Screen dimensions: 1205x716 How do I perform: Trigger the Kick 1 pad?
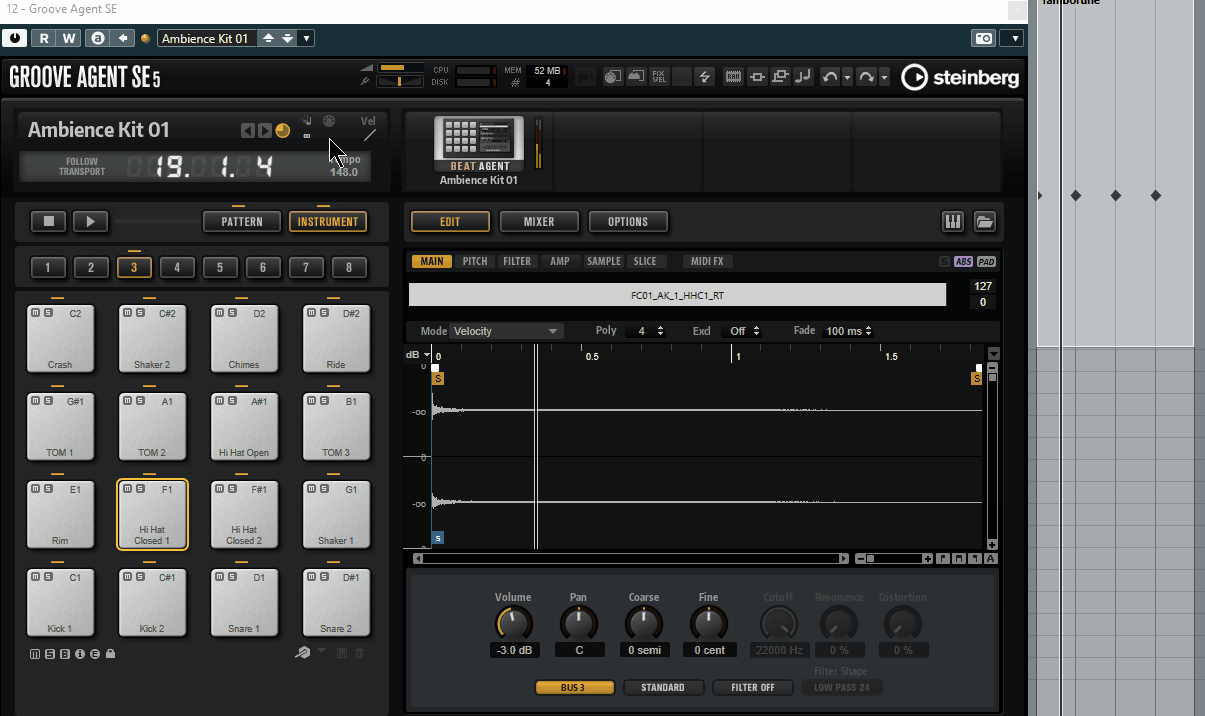coord(60,603)
